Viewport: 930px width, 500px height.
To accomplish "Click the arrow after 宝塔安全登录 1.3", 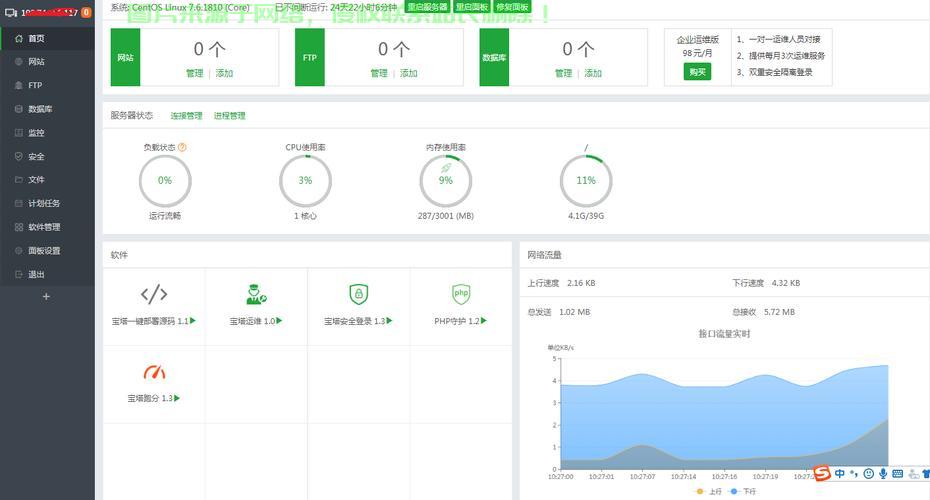I will pos(390,321).
